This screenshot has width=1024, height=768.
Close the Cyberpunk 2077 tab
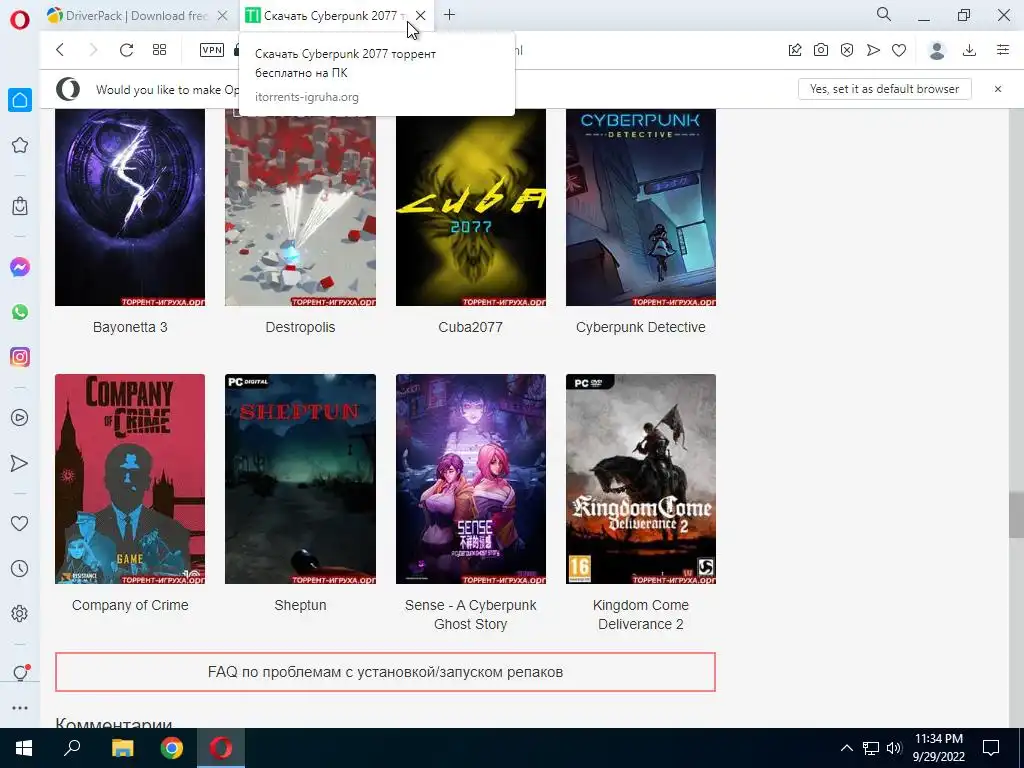coord(421,16)
